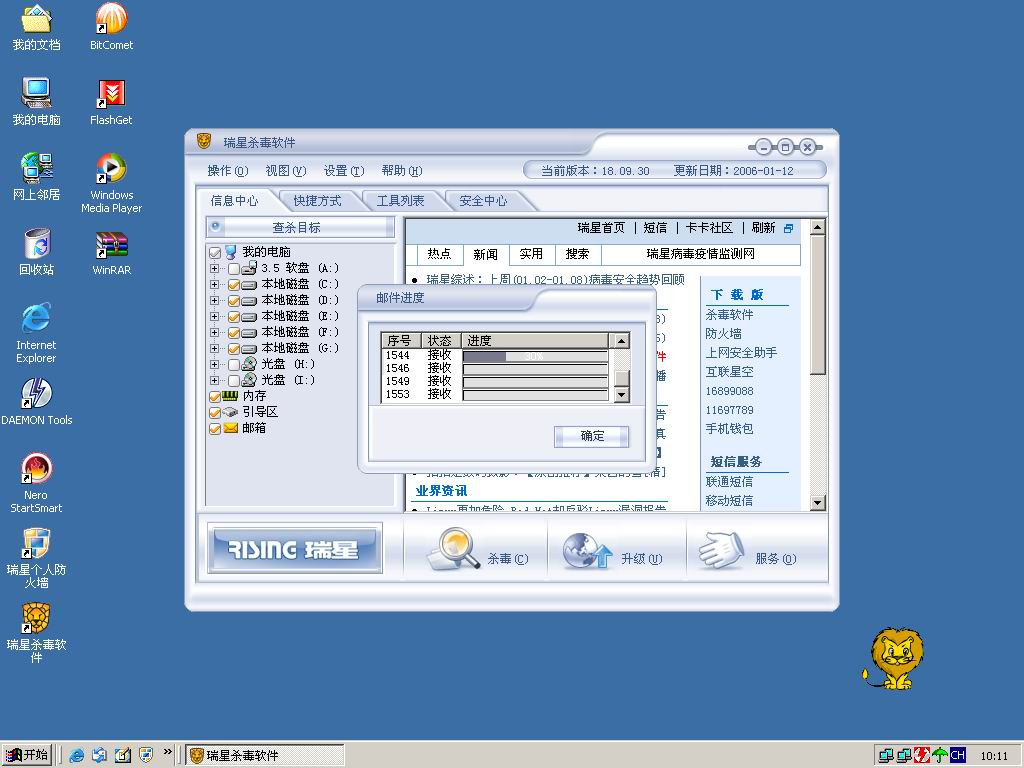Open the 瑞星首页 link
1024x768 pixels.
(601, 228)
